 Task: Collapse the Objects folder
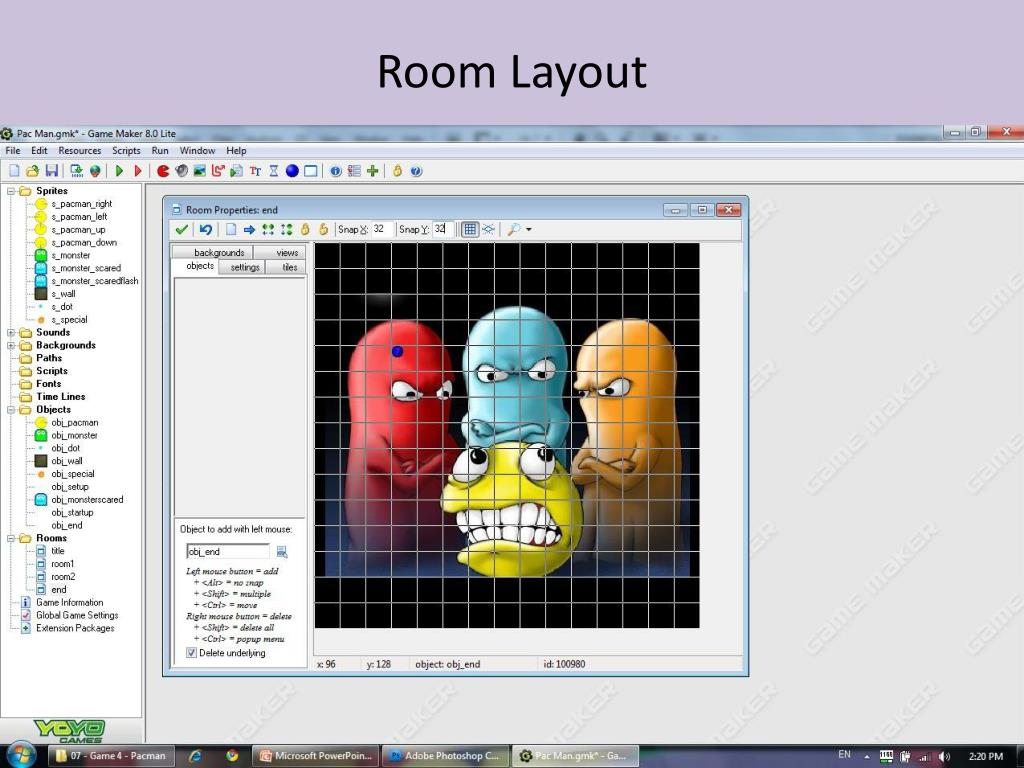(11, 409)
